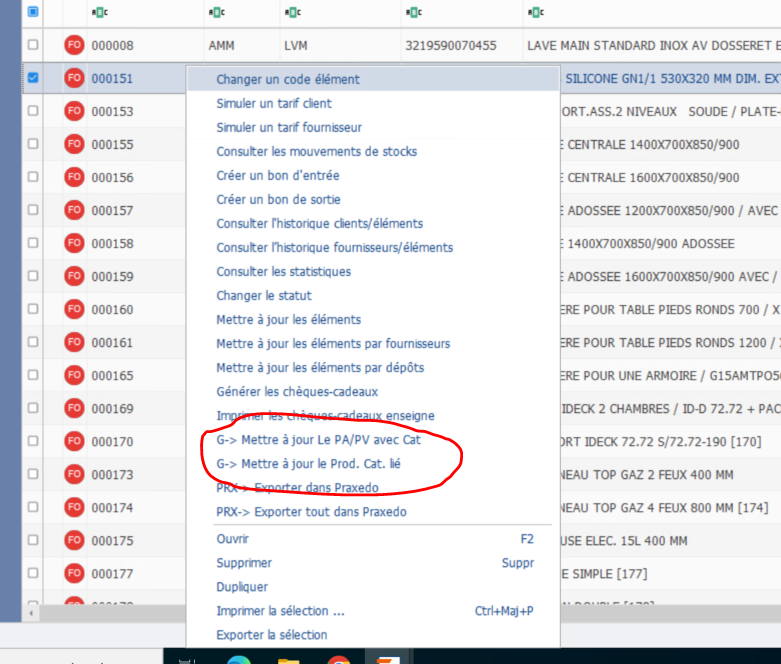Choose 'Dupliquer' in the context menu
Viewport: 781px width, 664px height.
pos(242,587)
